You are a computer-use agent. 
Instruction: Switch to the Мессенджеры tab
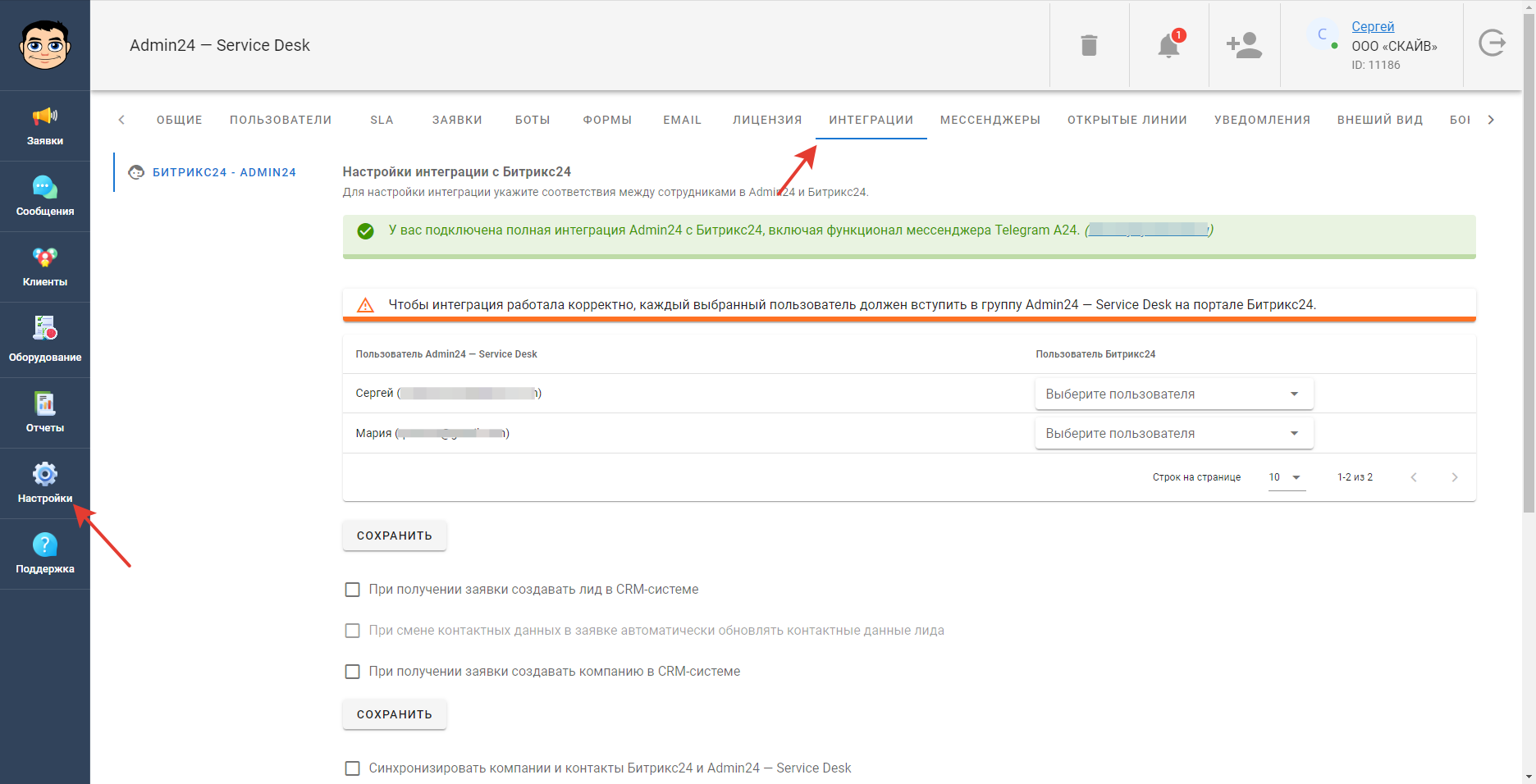990,120
